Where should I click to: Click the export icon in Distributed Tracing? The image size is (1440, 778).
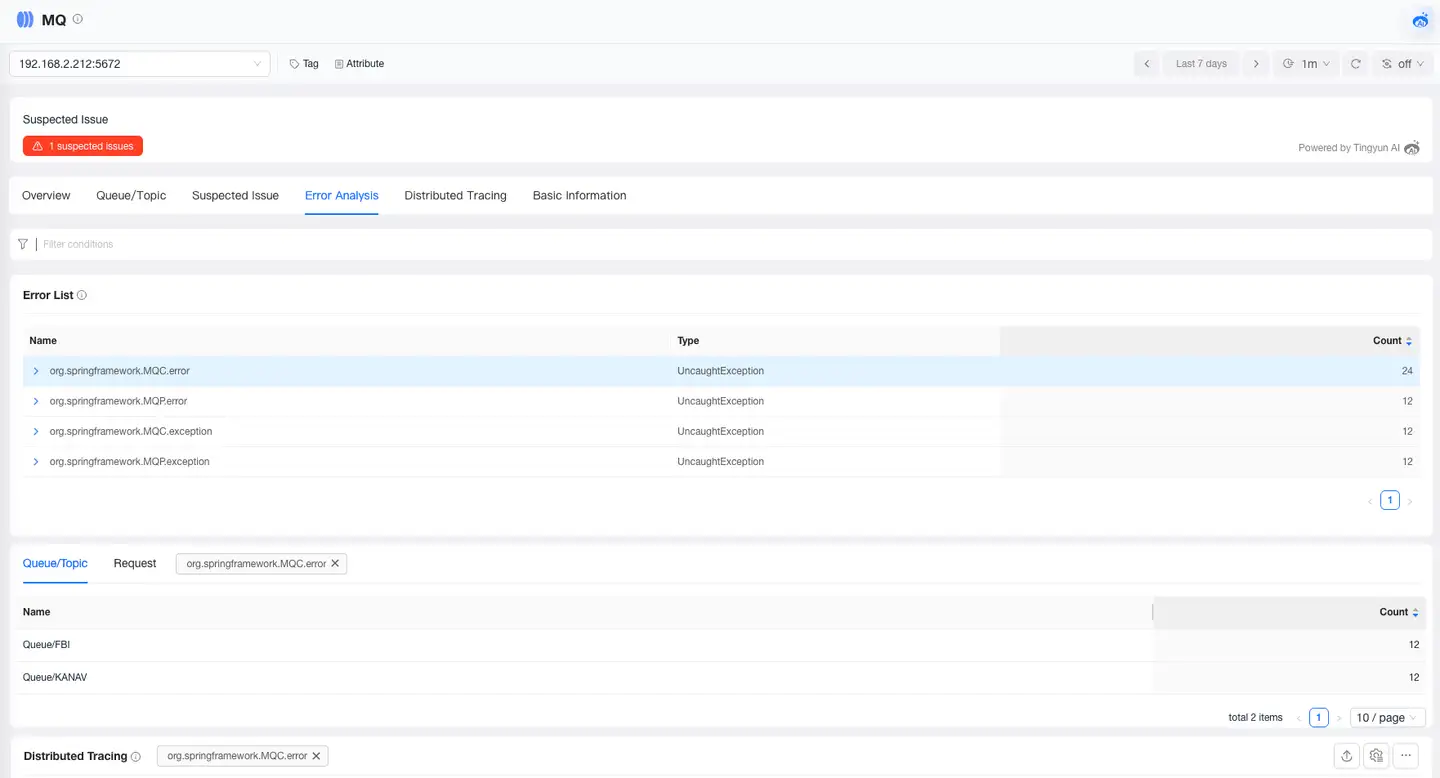[1347, 756]
